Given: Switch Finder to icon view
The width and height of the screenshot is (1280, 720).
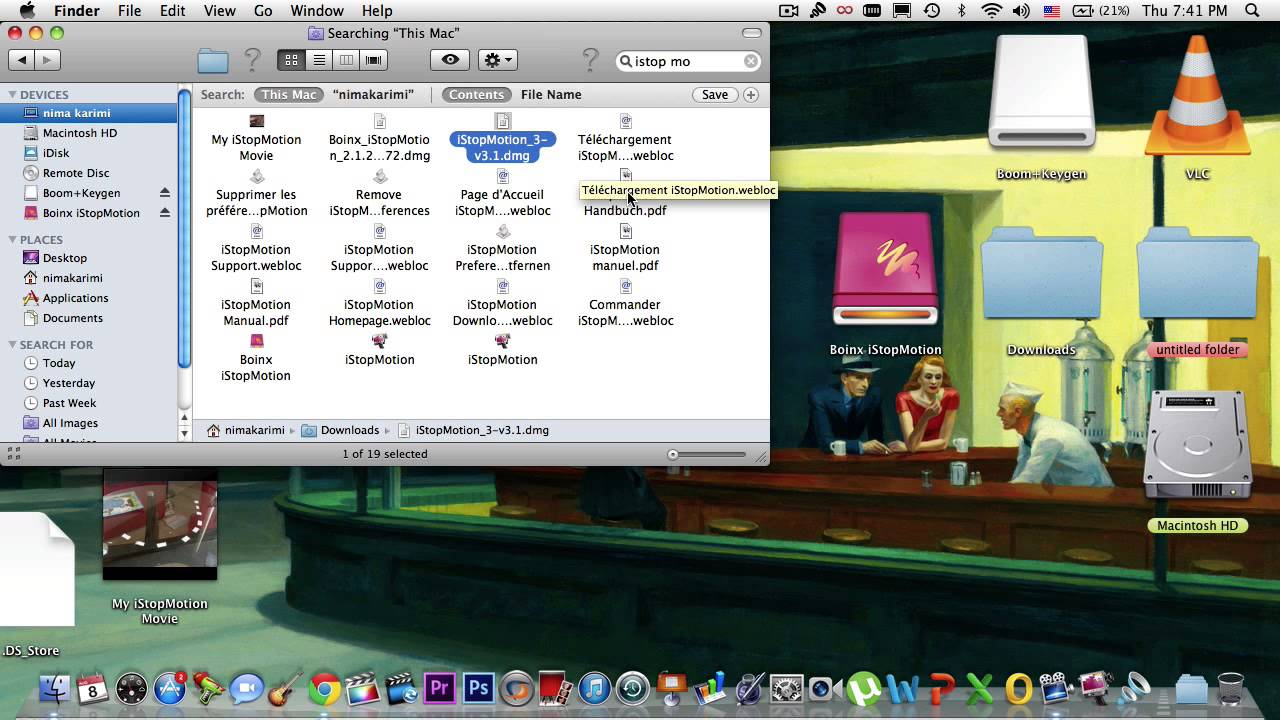Looking at the screenshot, I should (291, 60).
